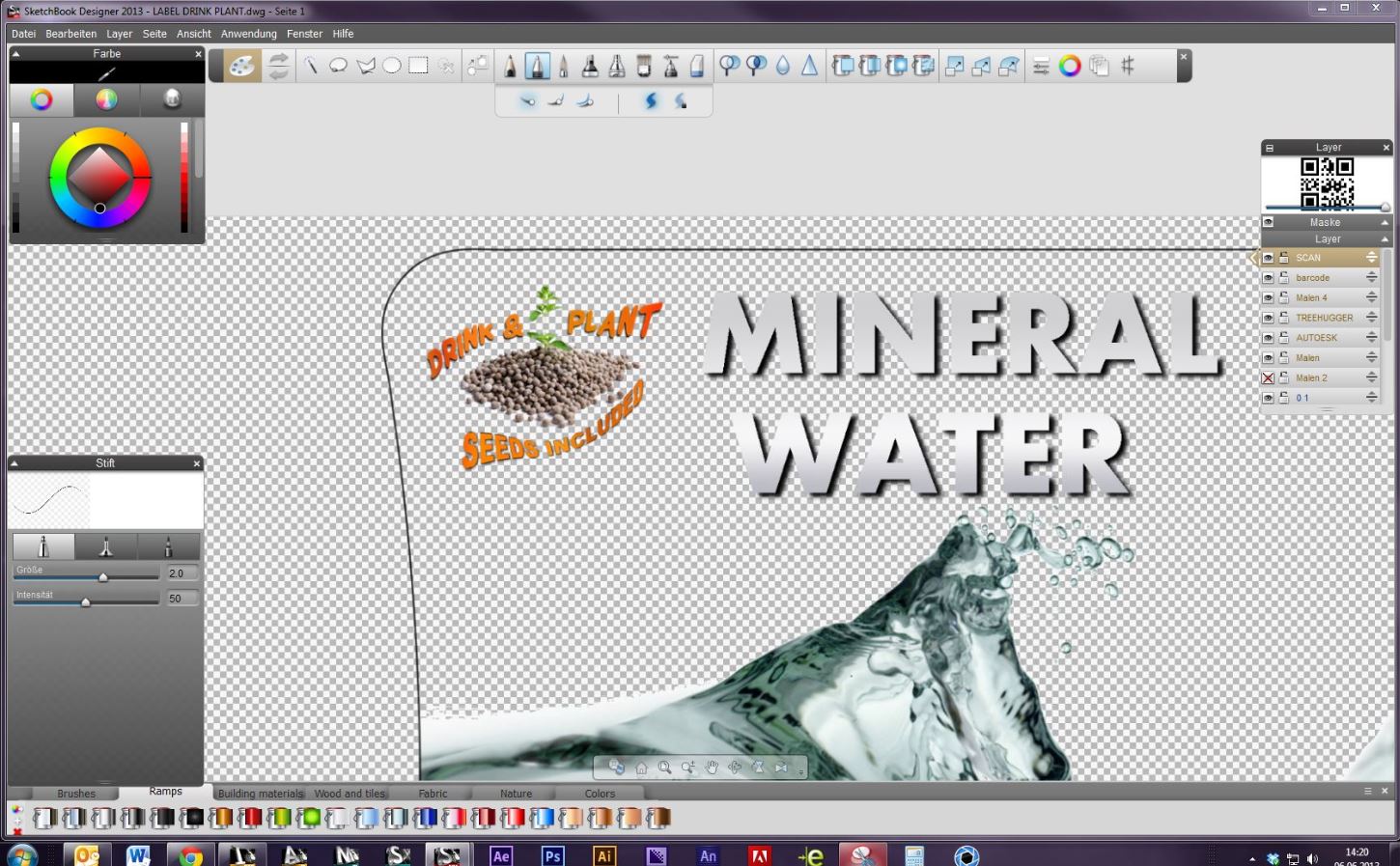Click the layer opacity slider handle

pyautogui.click(x=1385, y=208)
